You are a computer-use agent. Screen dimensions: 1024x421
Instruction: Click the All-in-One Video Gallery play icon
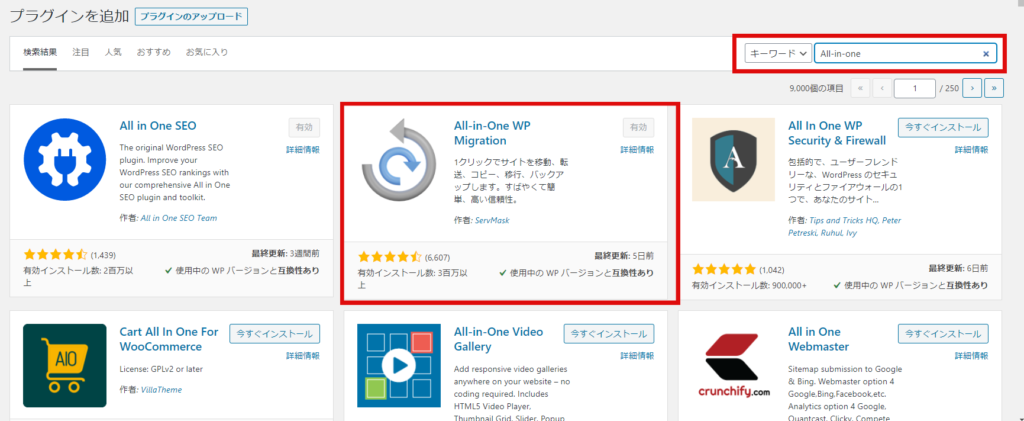coord(399,366)
